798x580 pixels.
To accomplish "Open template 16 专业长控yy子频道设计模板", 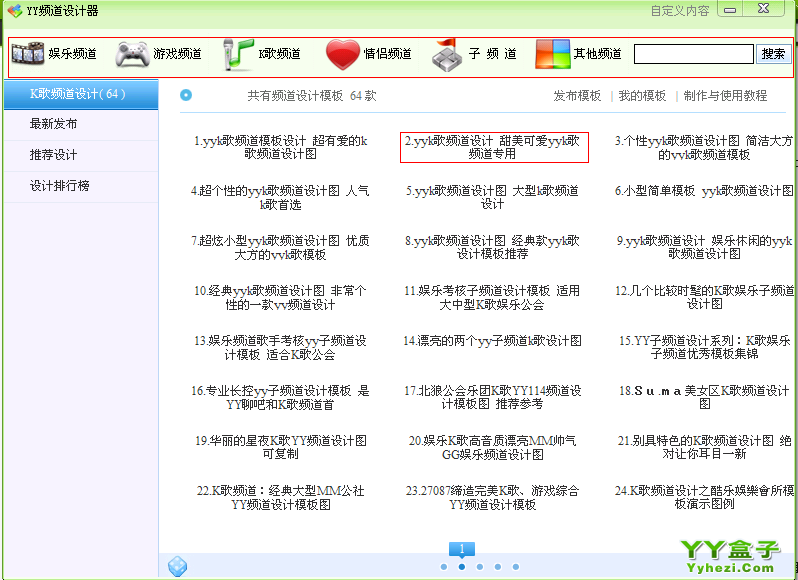I will point(280,398).
